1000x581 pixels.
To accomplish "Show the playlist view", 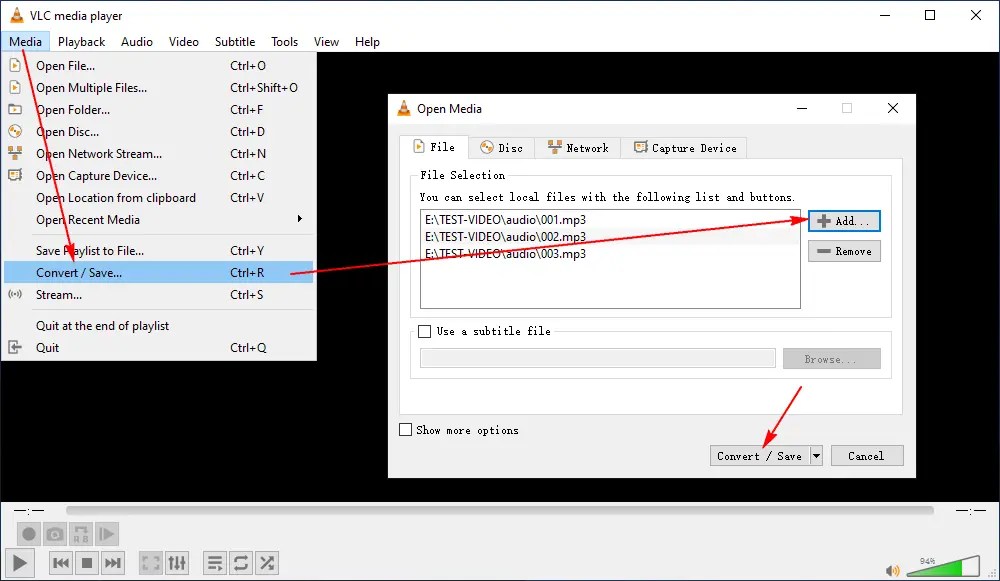I will click(214, 562).
